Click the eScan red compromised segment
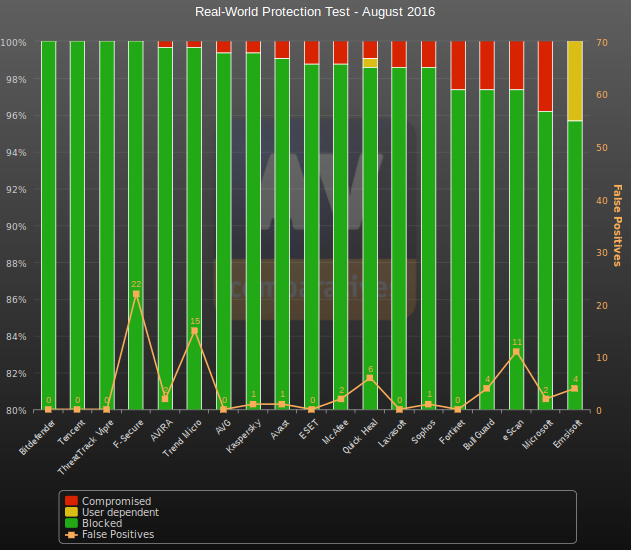 [516, 65]
